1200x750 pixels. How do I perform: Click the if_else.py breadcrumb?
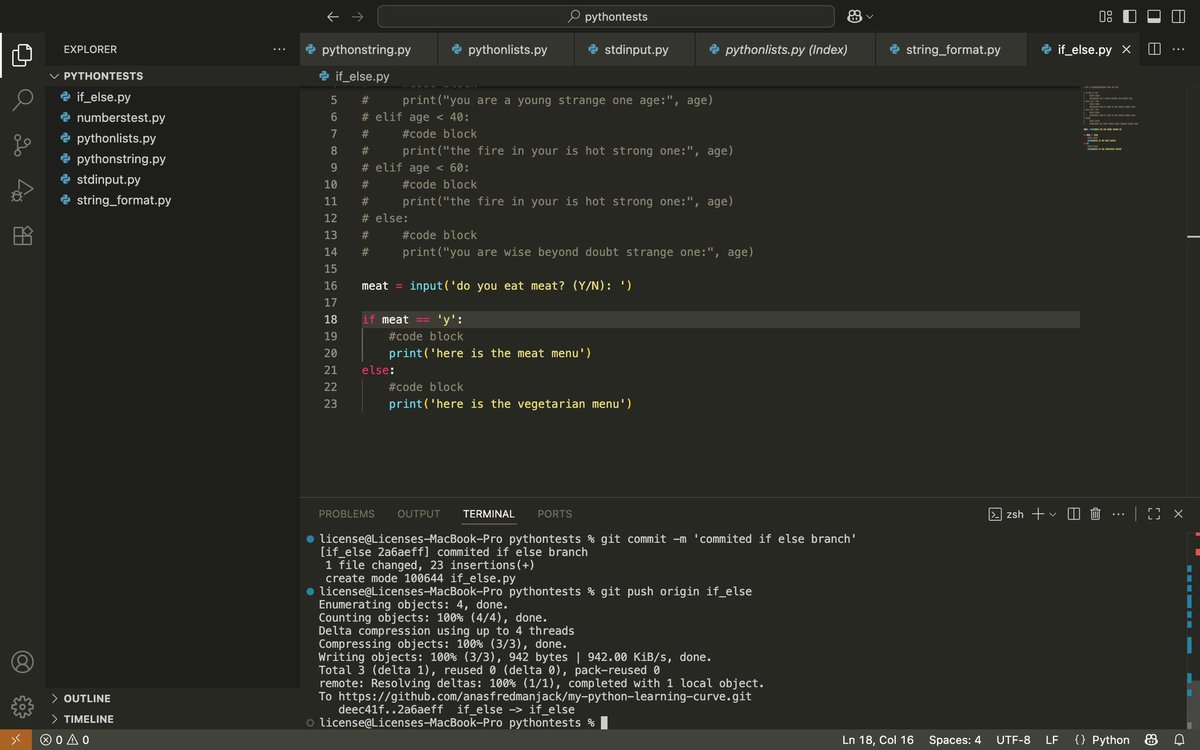[354, 76]
